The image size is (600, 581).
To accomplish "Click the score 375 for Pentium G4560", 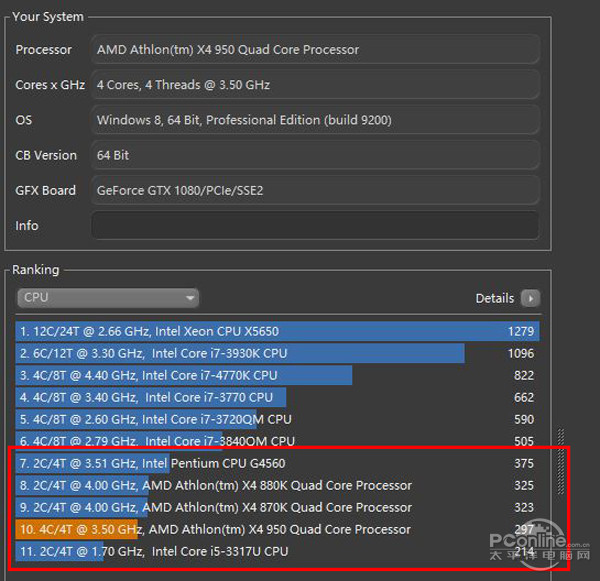I will tap(524, 463).
